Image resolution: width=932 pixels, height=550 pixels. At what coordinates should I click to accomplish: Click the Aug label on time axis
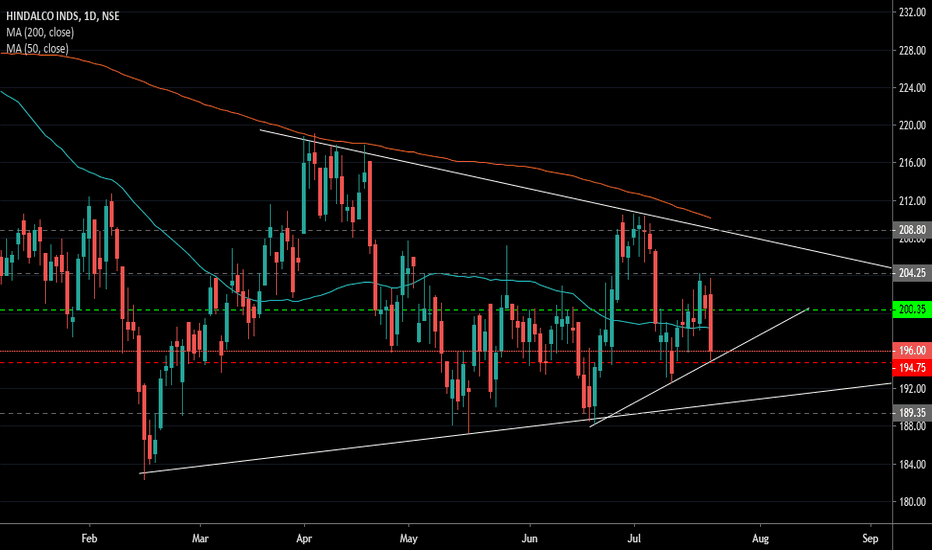tap(760, 538)
